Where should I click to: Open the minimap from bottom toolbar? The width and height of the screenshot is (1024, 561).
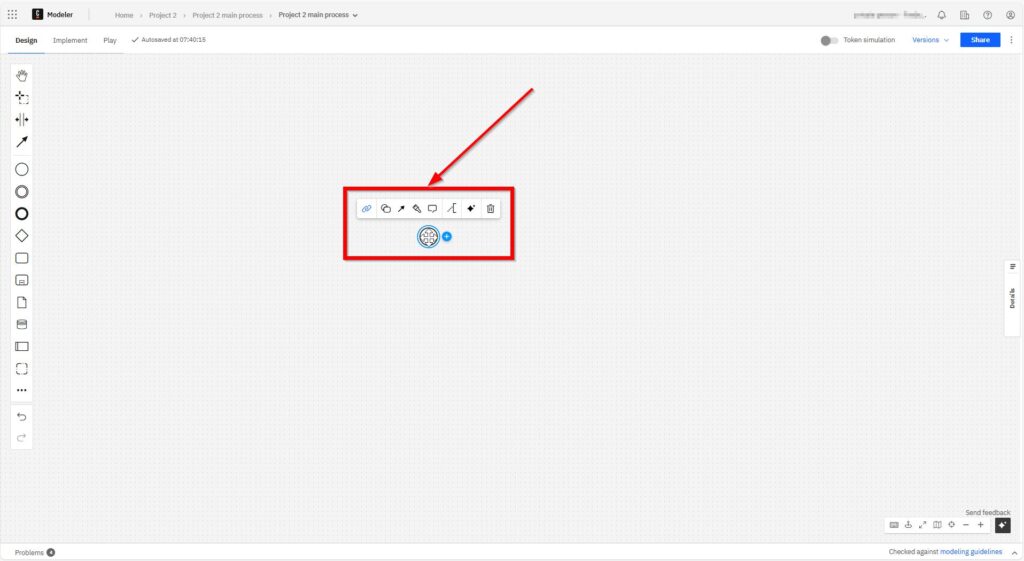pyautogui.click(x=937, y=525)
